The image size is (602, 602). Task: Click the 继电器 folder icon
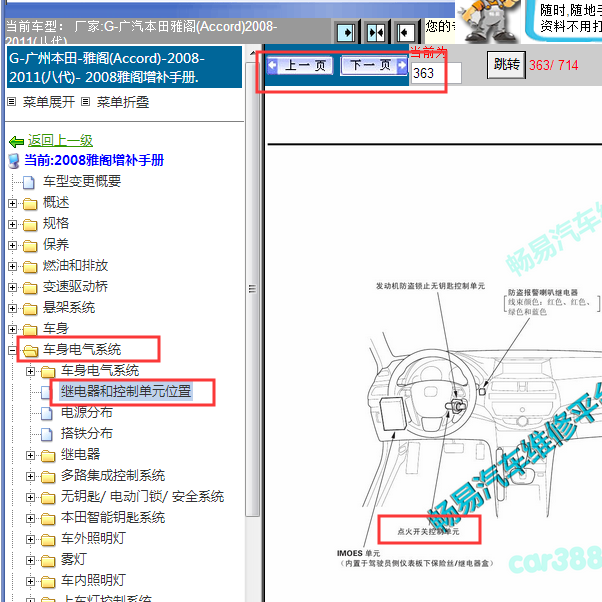point(48,456)
